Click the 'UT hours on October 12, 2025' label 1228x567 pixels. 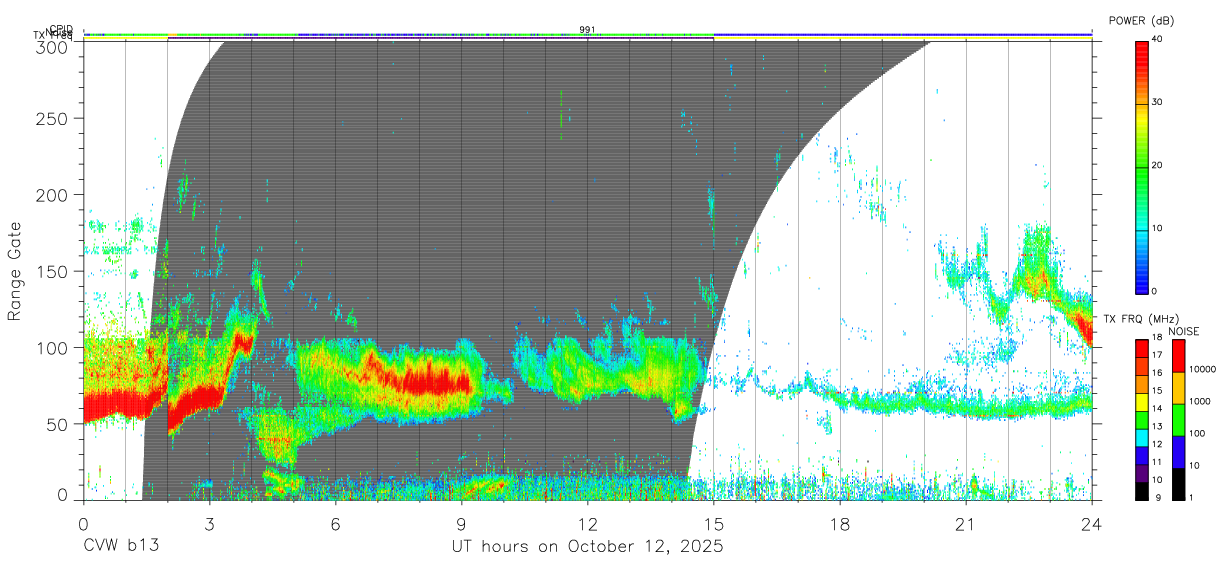coord(587,546)
